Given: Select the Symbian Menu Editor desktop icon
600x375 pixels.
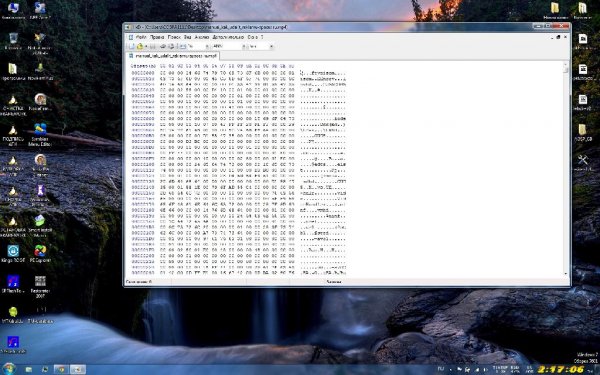Looking at the screenshot, I should tap(40, 135).
